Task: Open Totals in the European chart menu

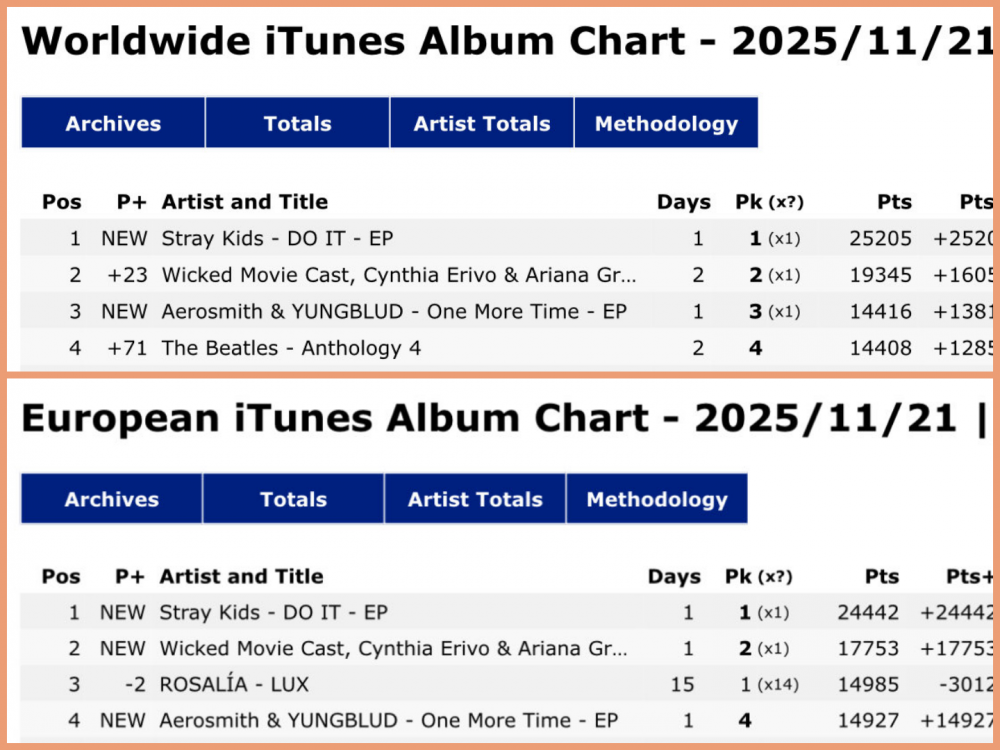Action: 293,500
